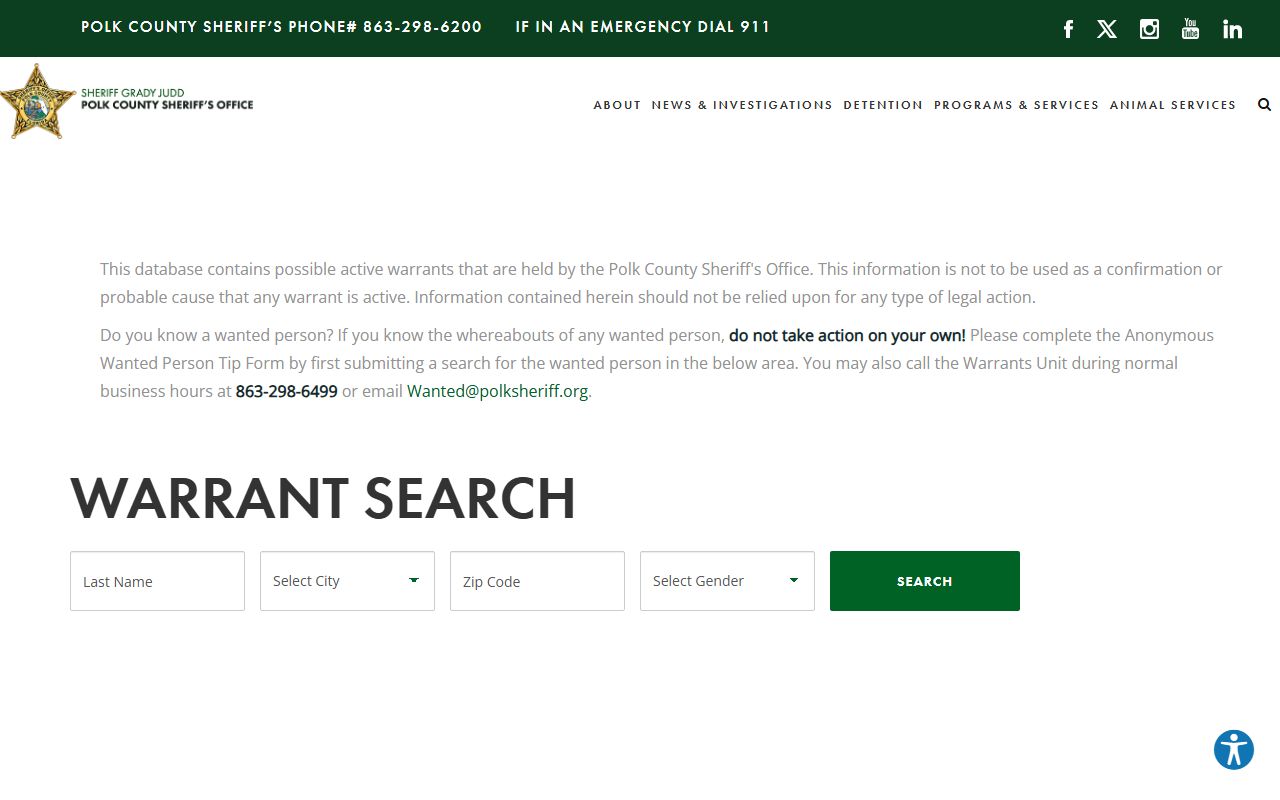Open Programs & Services menu
This screenshot has width=1280, height=800.
(x=1016, y=105)
